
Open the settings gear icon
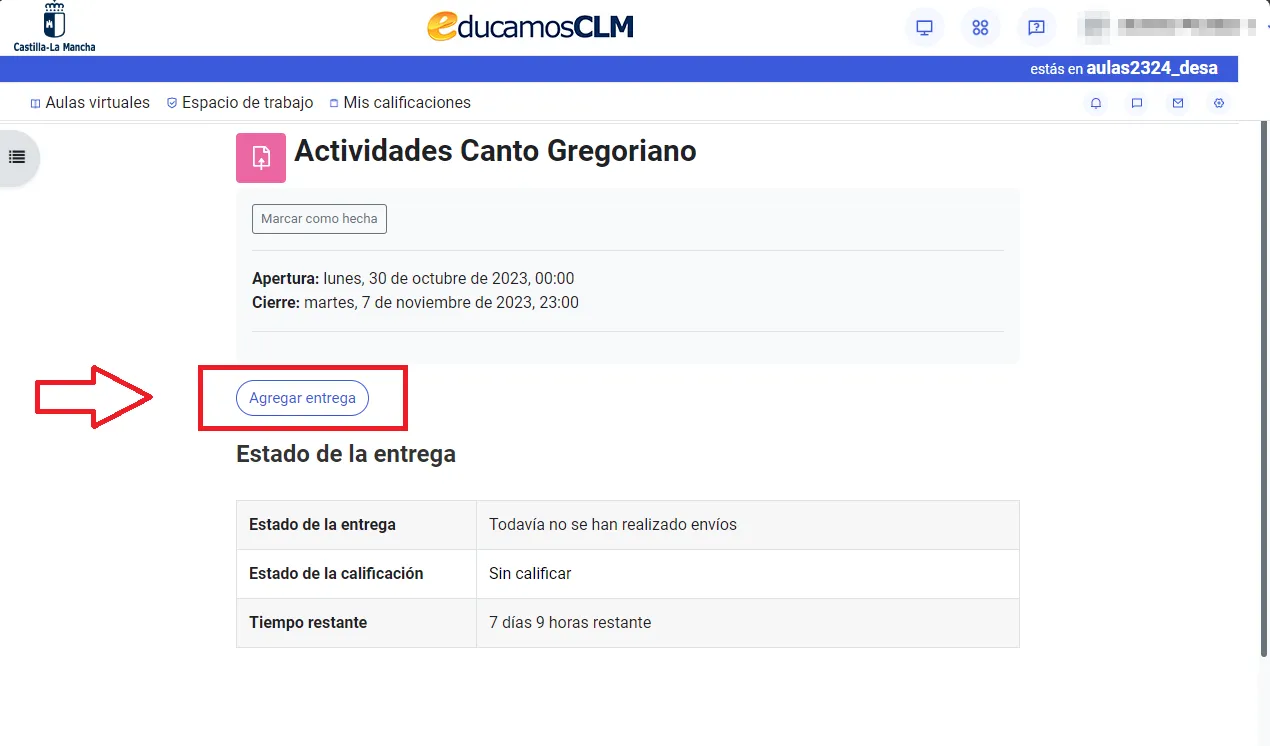tap(1218, 103)
